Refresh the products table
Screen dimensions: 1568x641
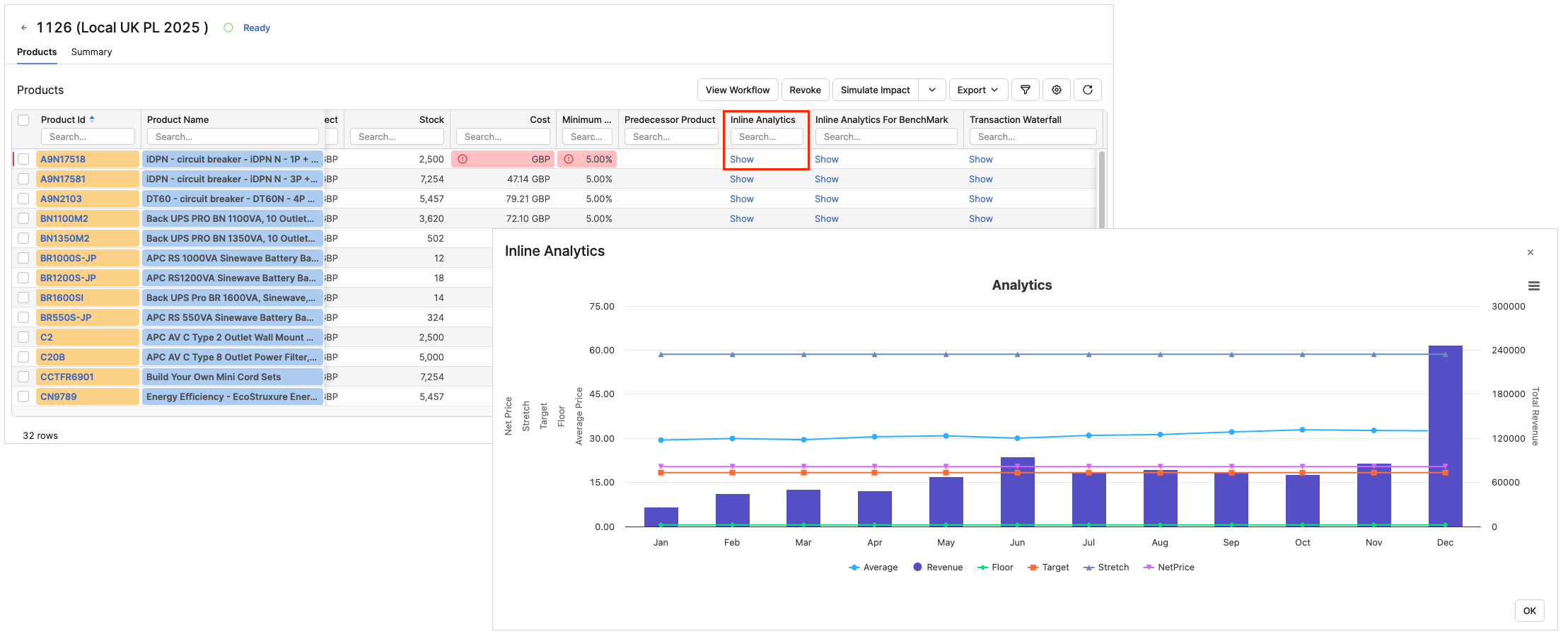1088,90
